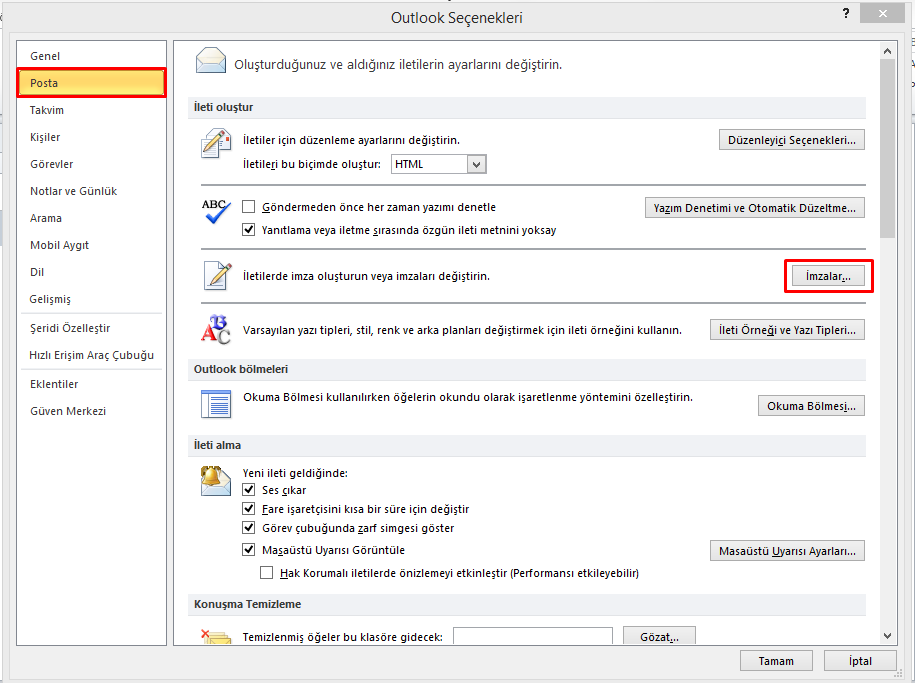The width and height of the screenshot is (915, 683).
Task: Open the Arama category
Action: tap(92, 218)
